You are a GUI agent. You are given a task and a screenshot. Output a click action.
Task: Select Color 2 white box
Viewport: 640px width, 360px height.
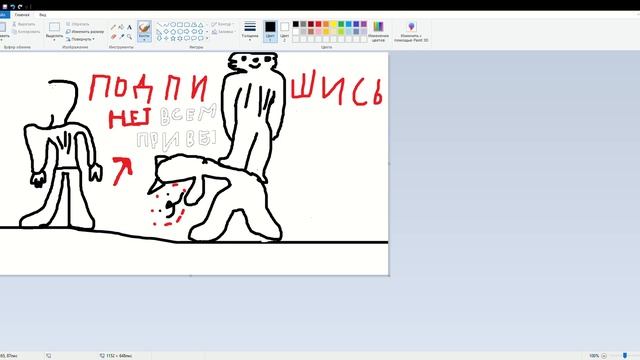[284, 31]
